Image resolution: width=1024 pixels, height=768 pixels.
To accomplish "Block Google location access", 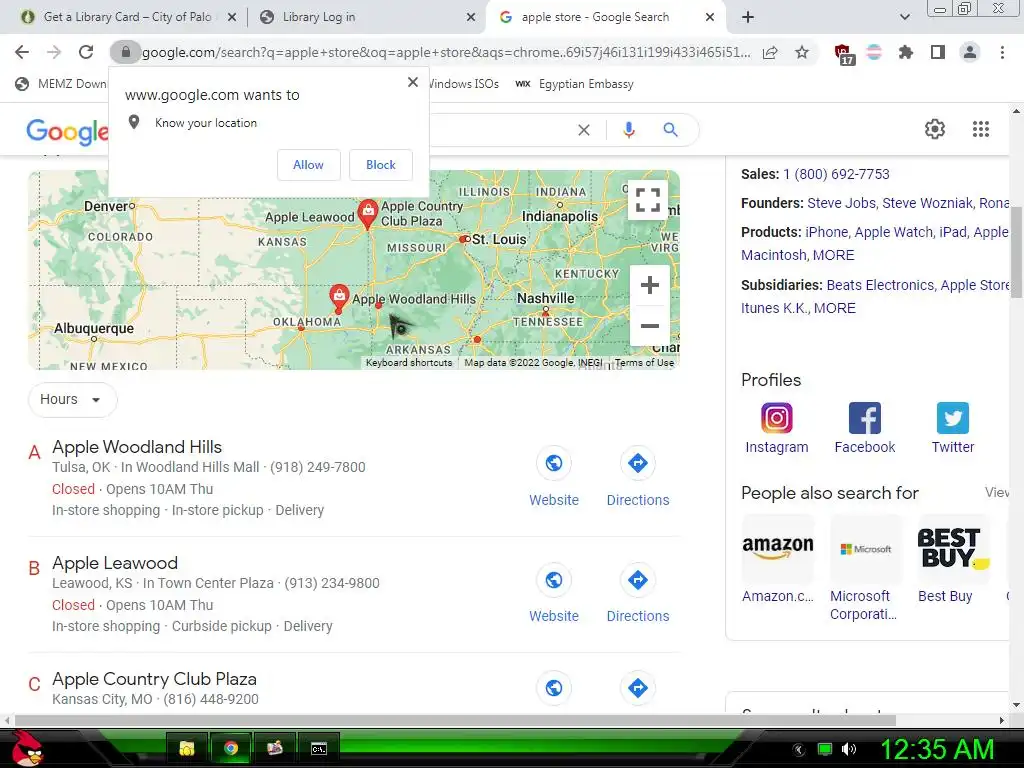I will click(x=381, y=165).
